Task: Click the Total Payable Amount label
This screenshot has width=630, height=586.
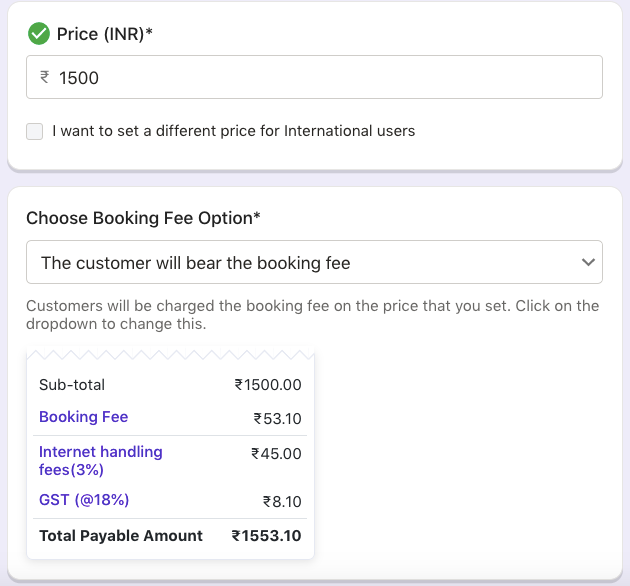Action: pos(121,536)
